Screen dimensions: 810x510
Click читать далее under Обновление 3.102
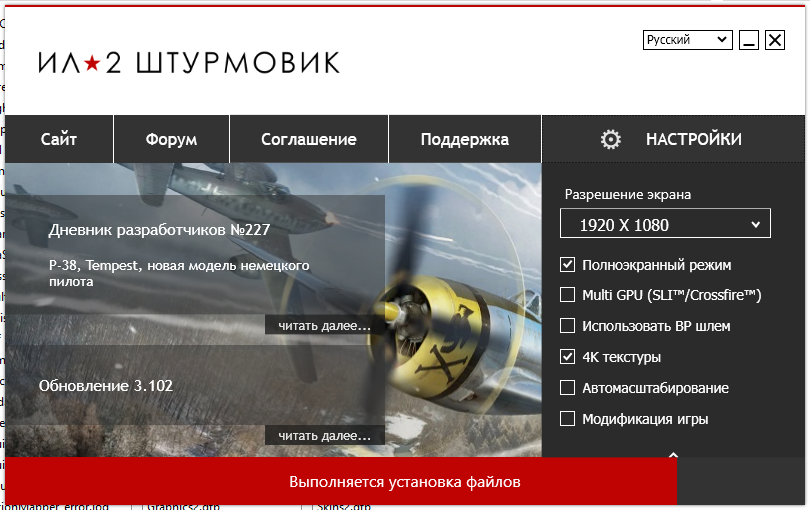(x=324, y=436)
